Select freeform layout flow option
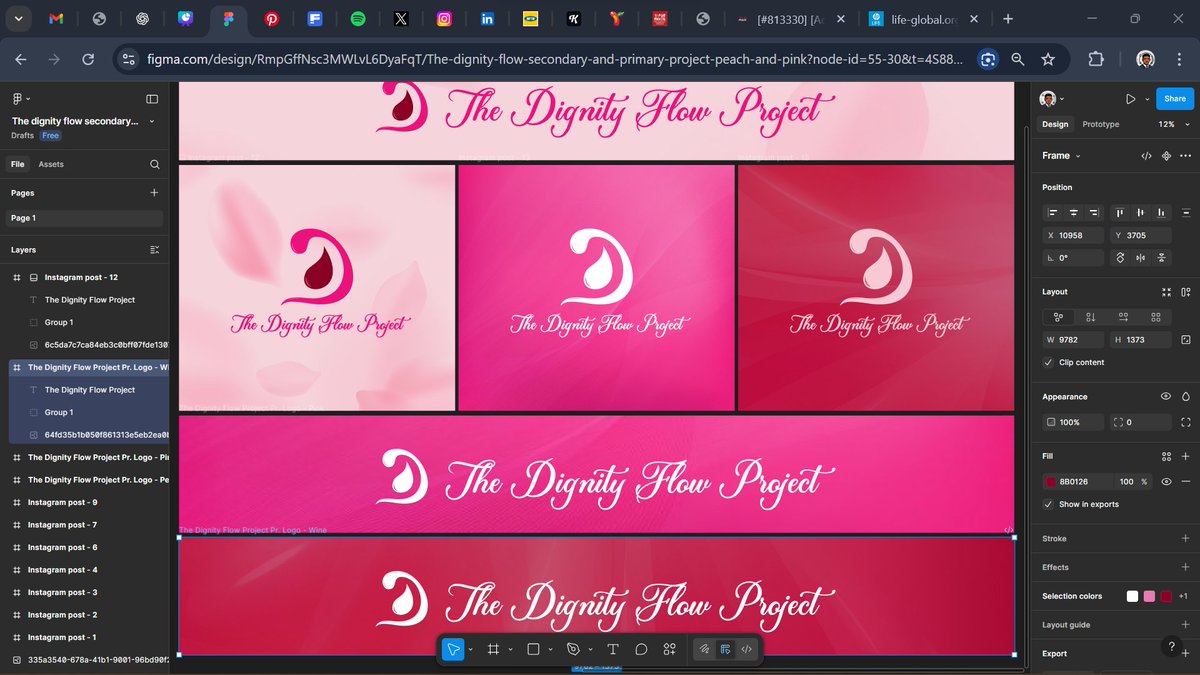 (x=1058, y=317)
